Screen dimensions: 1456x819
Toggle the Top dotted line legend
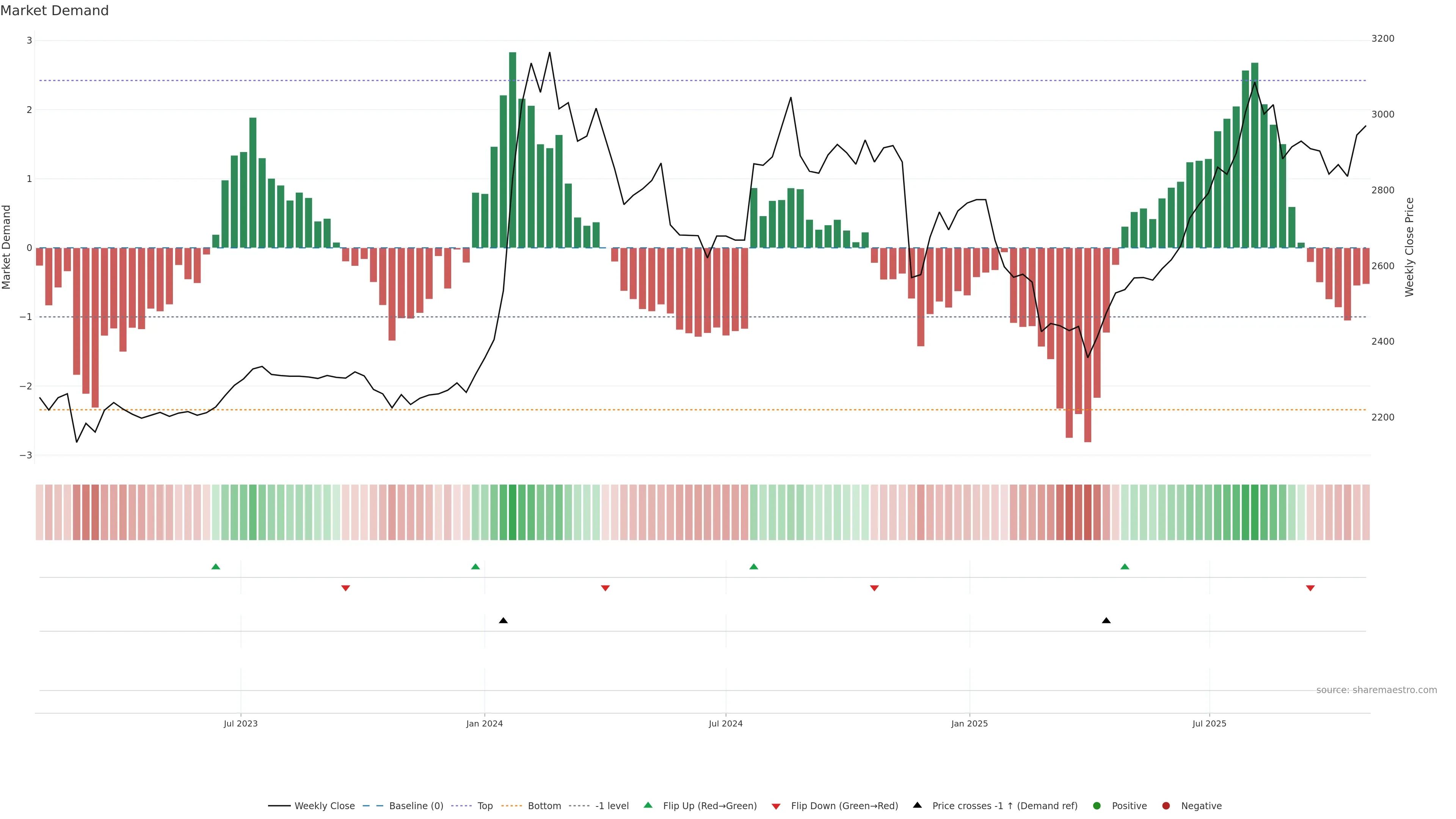click(485, 806)
